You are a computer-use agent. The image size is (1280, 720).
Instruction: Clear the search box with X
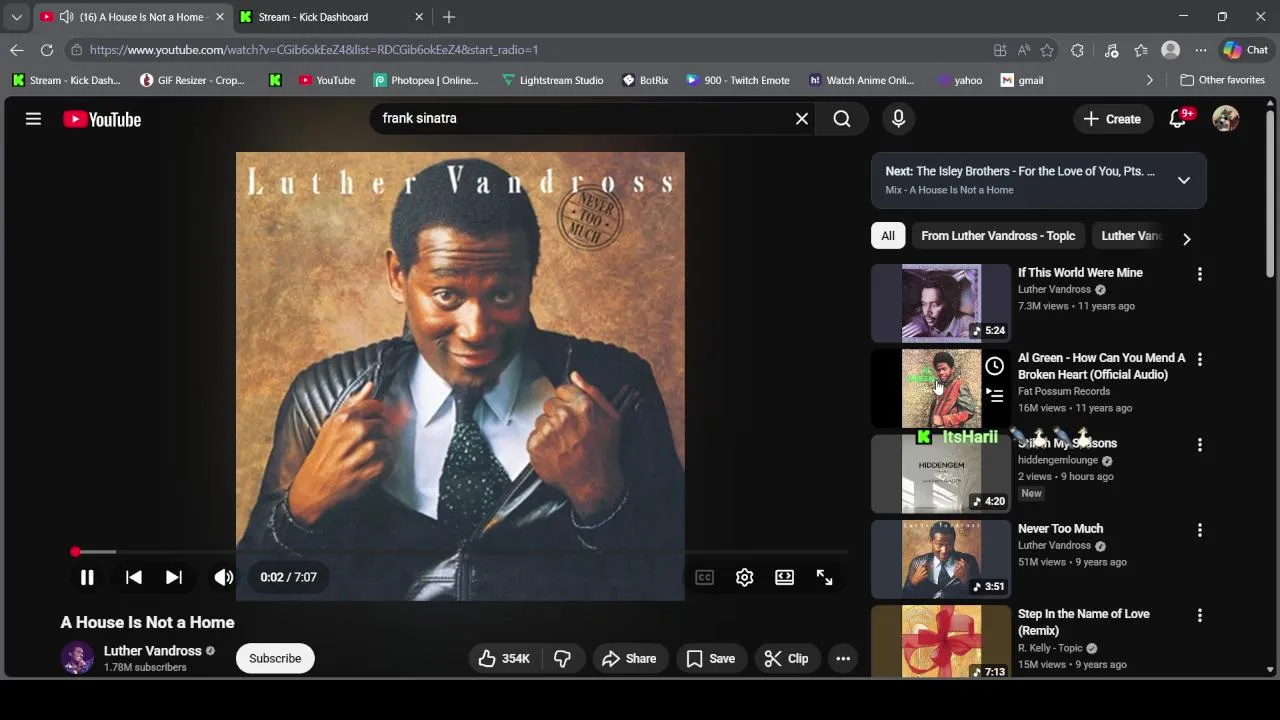click(802, 119)
